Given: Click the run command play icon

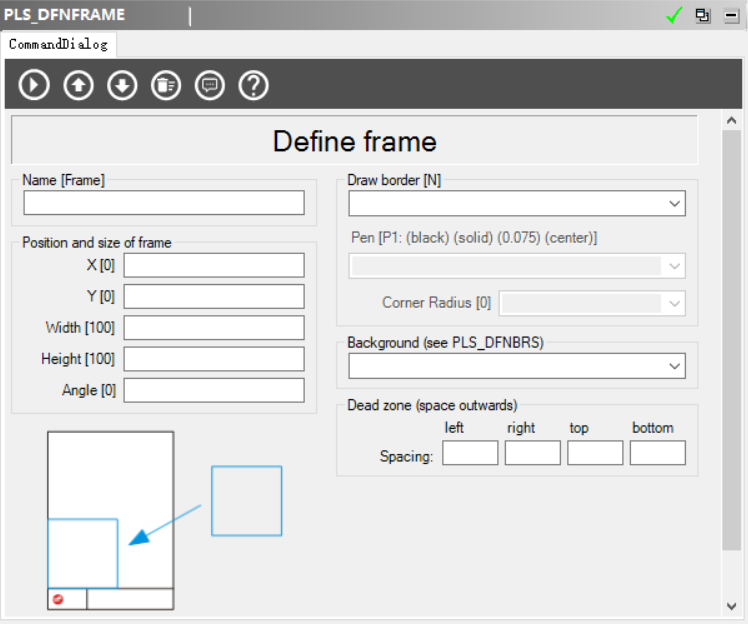Looking at the screenshot, I should coord(34,85).
